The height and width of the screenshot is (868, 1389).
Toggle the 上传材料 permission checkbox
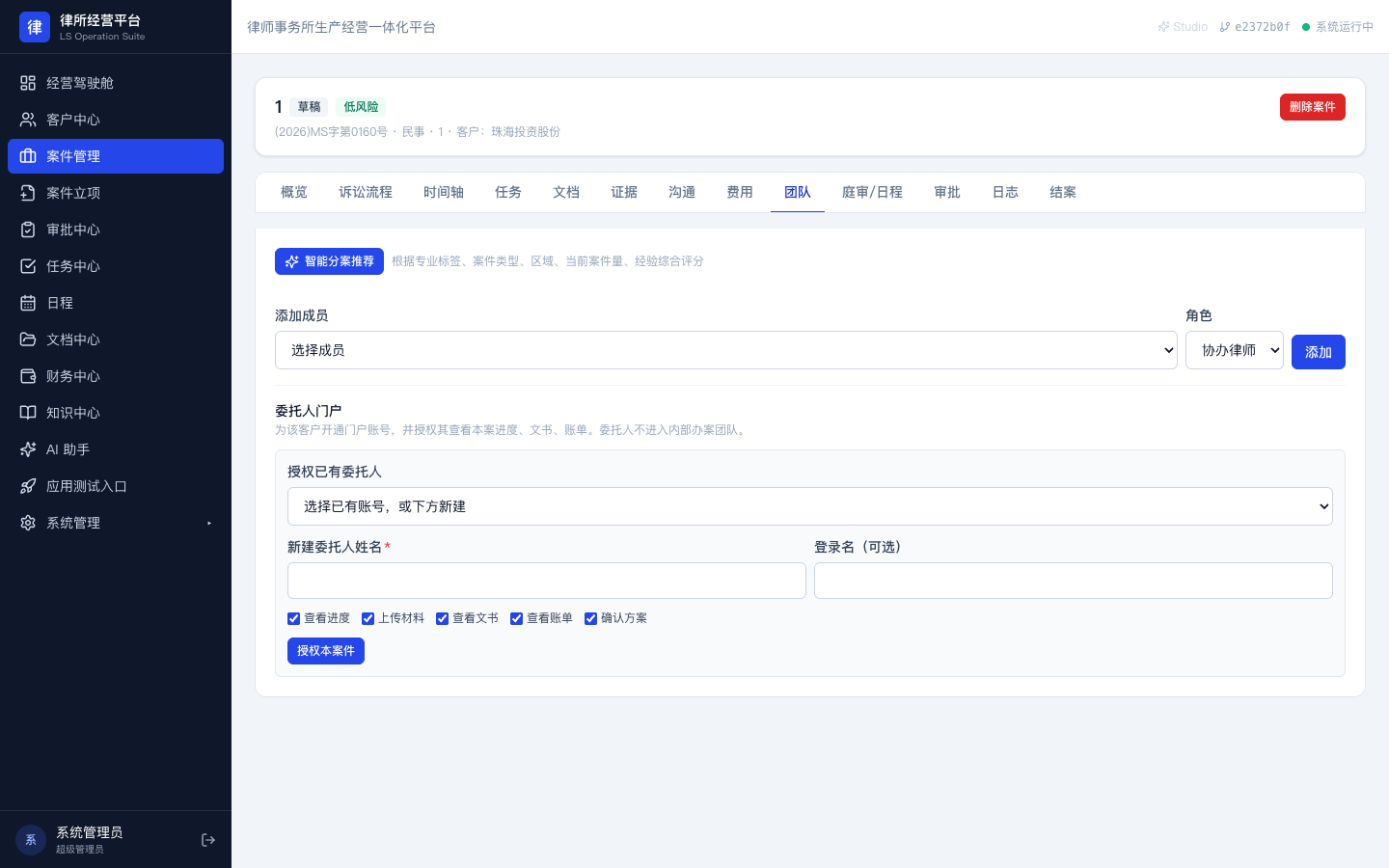point(368,618)
